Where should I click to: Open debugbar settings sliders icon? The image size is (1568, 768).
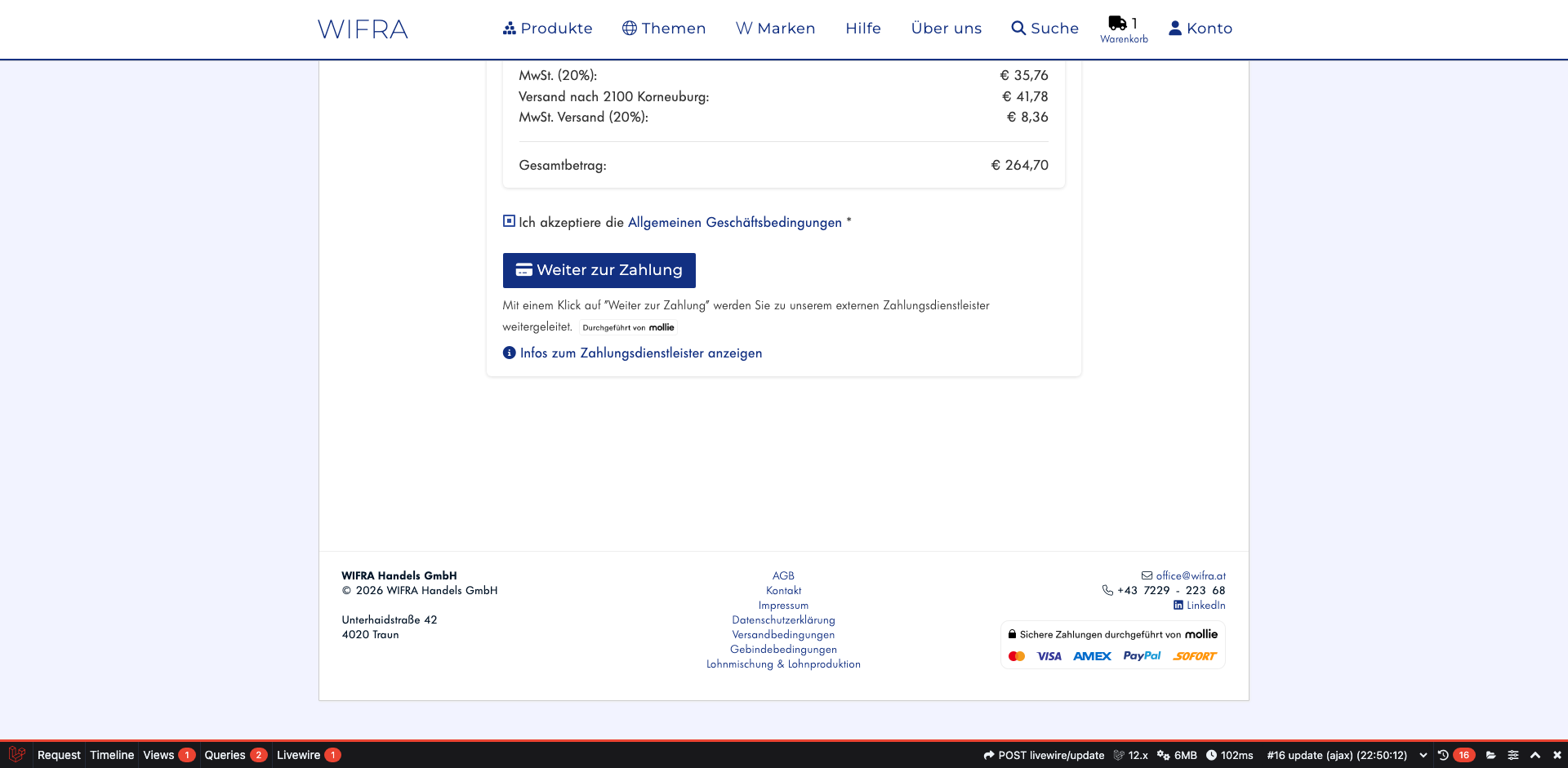point(1513,755)
